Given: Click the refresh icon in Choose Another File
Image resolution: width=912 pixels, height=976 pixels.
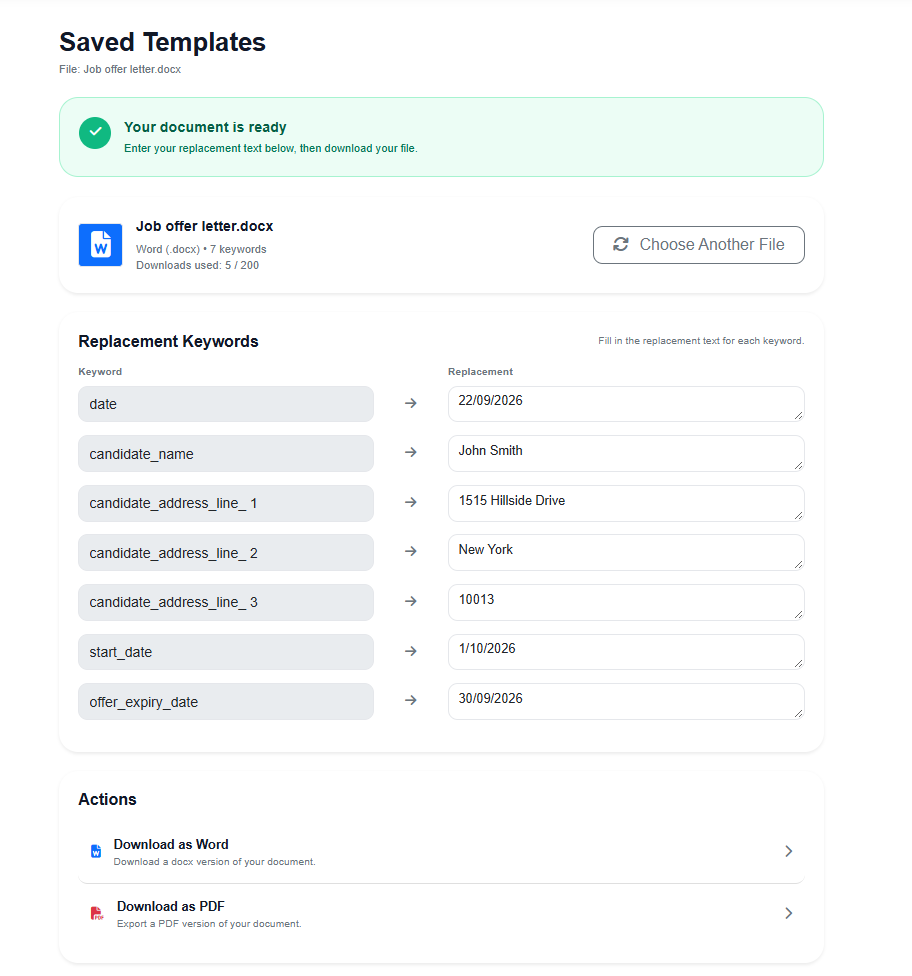Looking at the screenshot, I should pos(621,245).
